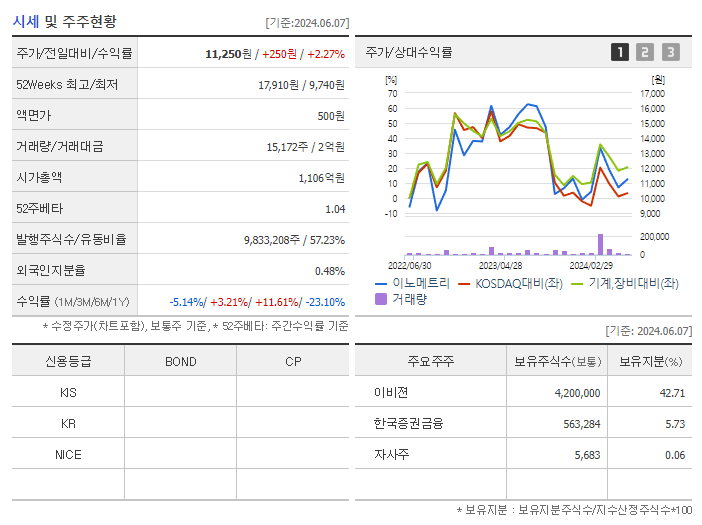The height and width of the screenshot is (525, 702).
Task: Select the +11.61% six-month return
Action: pyautogui.click(x=277, y=302)
